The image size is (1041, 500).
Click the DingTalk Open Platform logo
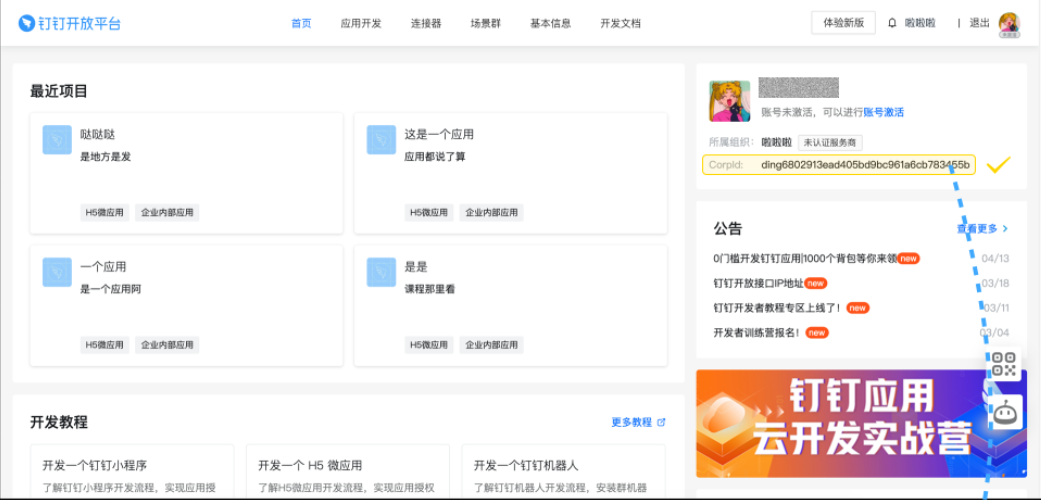coord(69,23)
